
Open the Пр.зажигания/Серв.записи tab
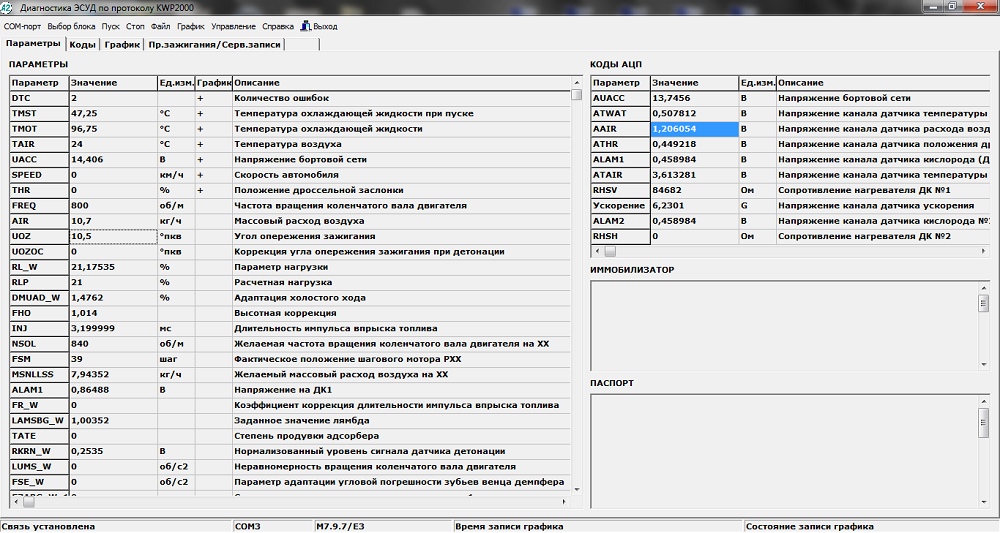point(214,44)
